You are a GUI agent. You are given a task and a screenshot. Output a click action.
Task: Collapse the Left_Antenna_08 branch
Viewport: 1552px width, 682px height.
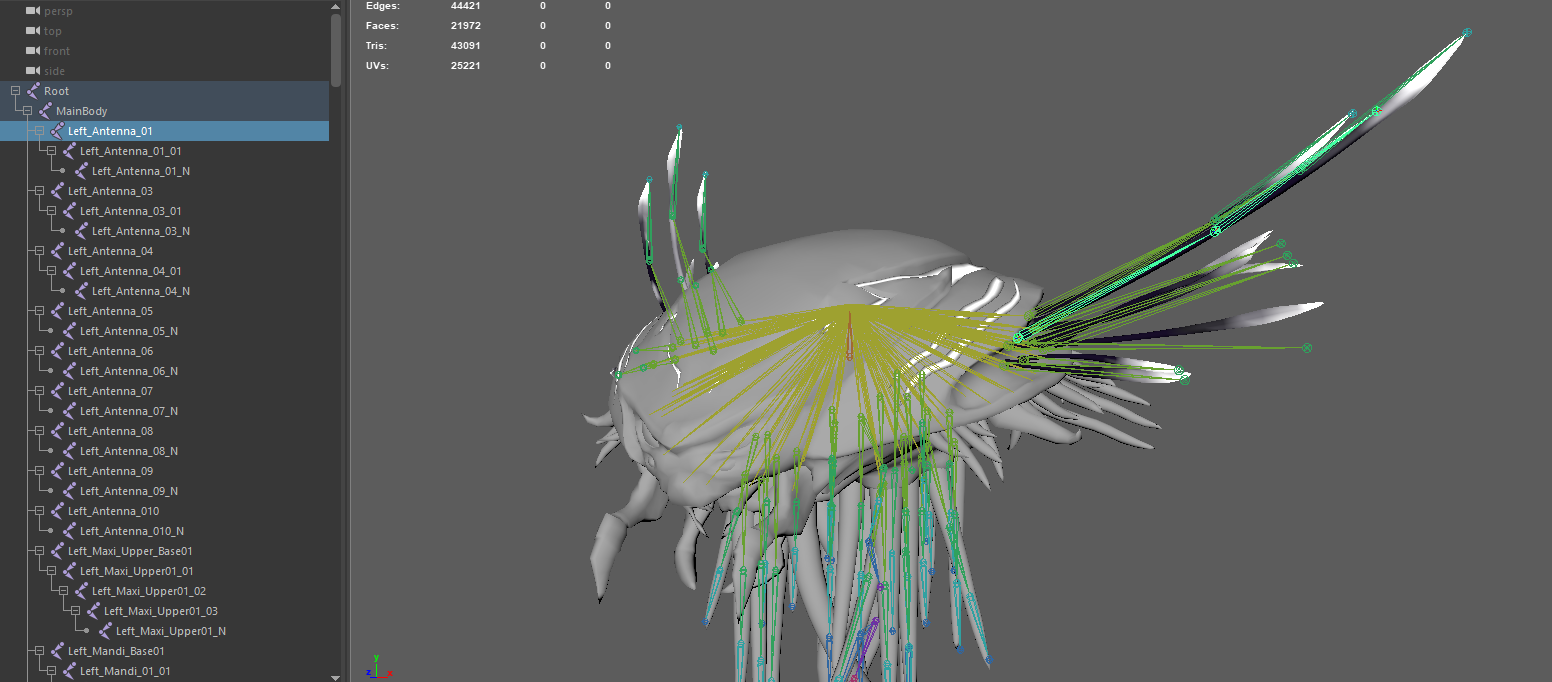point(39,431)
